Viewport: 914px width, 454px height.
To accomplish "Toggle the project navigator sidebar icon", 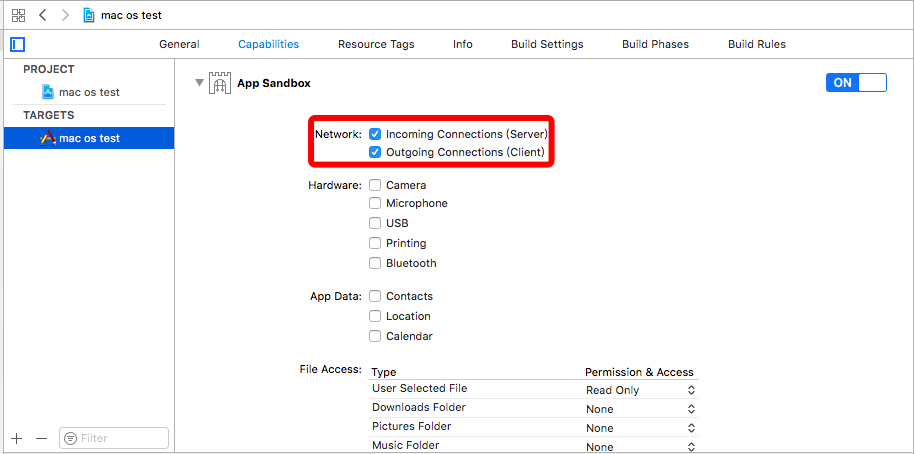I will click(x=18, y=44).
